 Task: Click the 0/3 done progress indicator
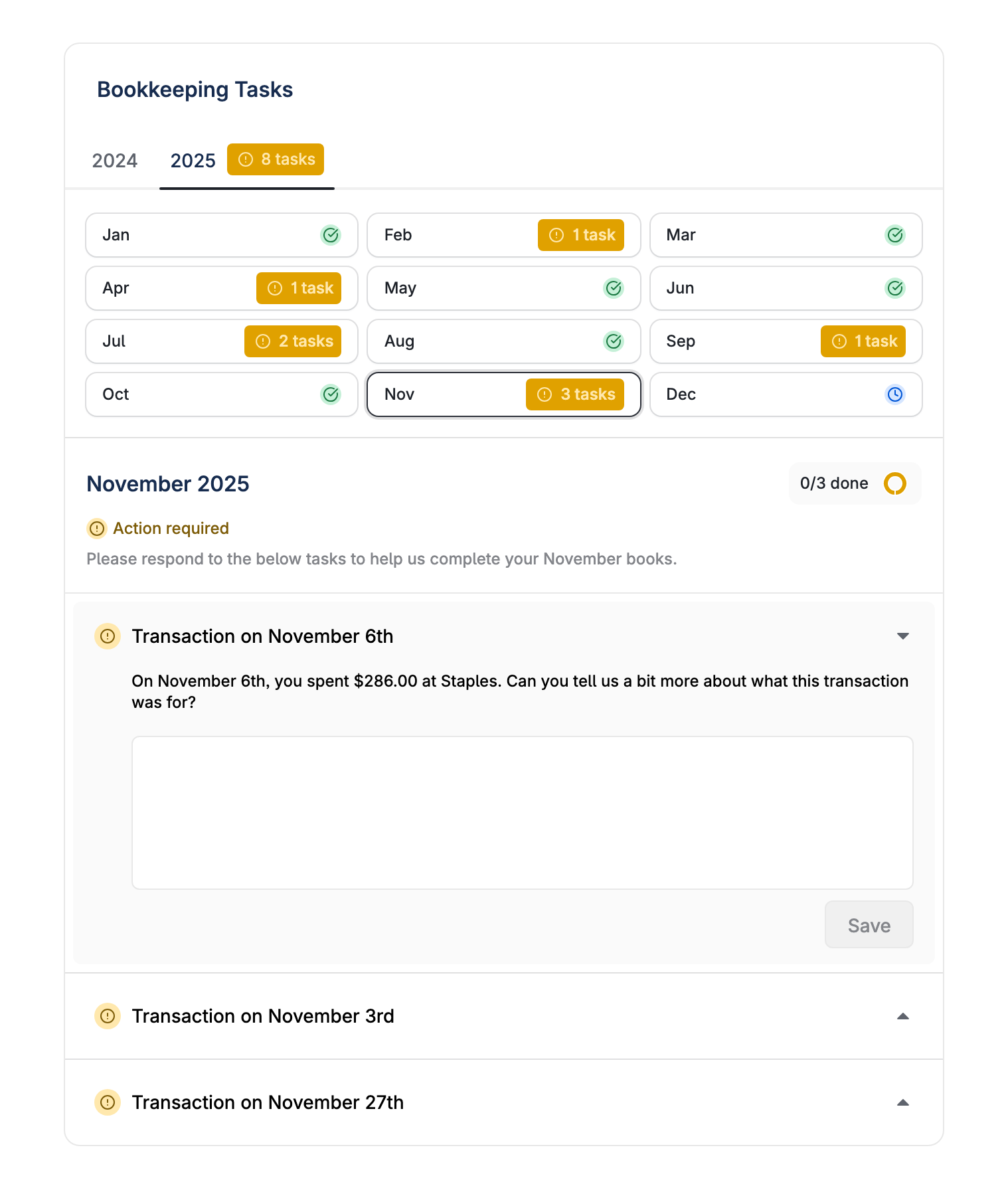tap(855, 483)
